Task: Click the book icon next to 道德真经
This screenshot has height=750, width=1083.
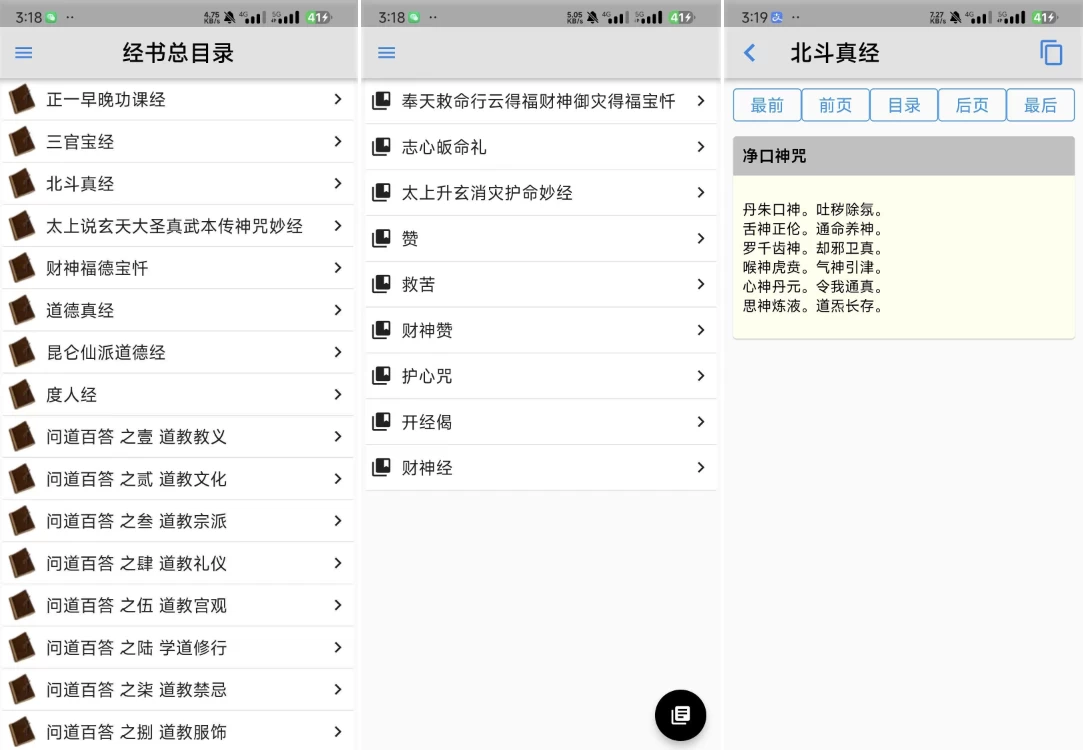Action: [x=22, y=310]
